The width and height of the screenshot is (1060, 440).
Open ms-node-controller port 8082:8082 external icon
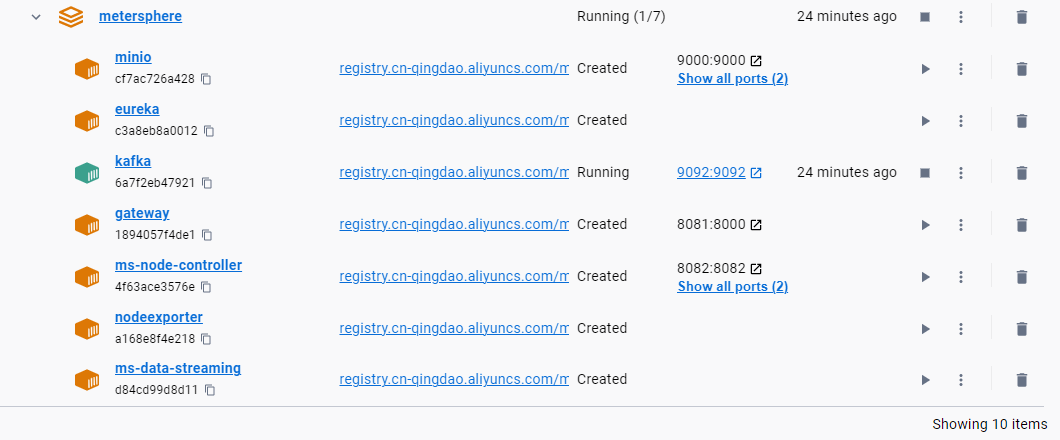click(x=756, y=269)
